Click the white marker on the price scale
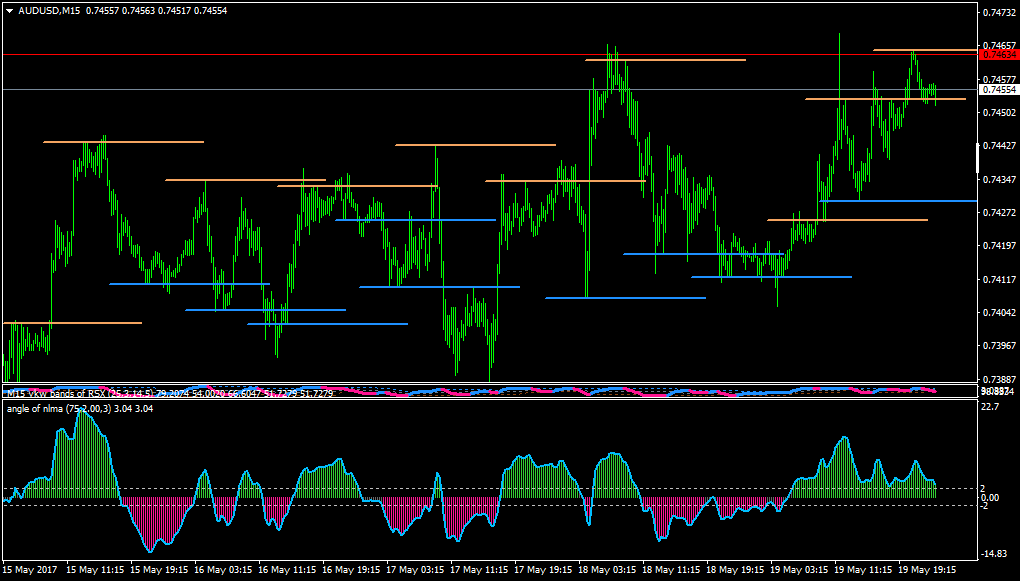Screen dimensions: 1020x581 pyautogui.click(x=978, y=157)
